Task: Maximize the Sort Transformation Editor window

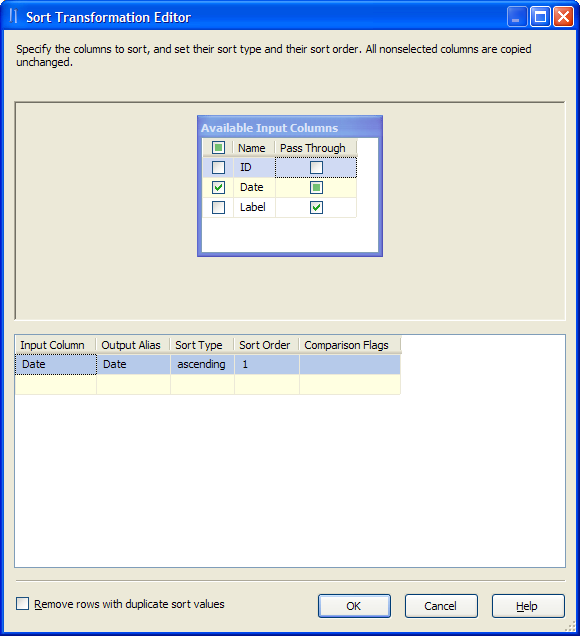Action: click(541, 17)
